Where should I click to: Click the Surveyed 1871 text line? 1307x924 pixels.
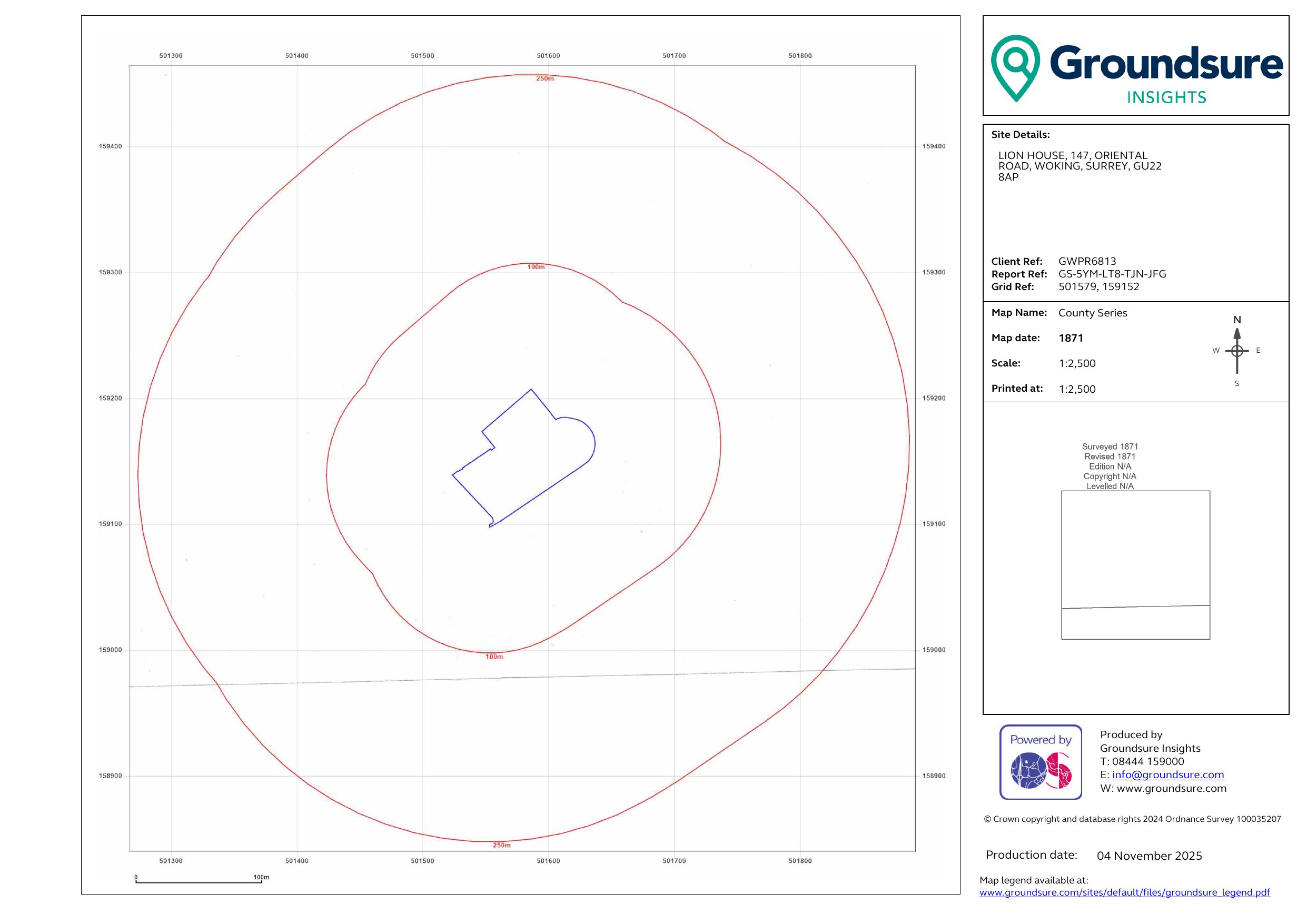[x=1110, y=446]
